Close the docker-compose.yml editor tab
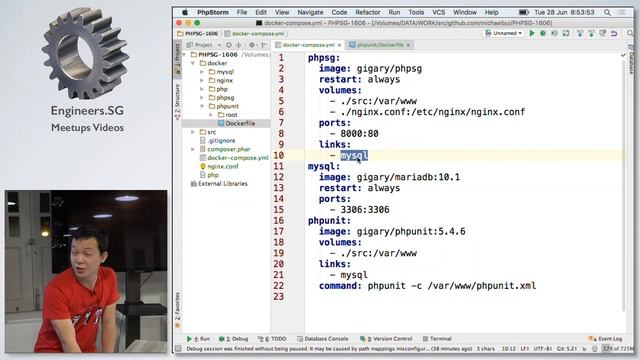640x360 pixels. click(x=339, y=45)
